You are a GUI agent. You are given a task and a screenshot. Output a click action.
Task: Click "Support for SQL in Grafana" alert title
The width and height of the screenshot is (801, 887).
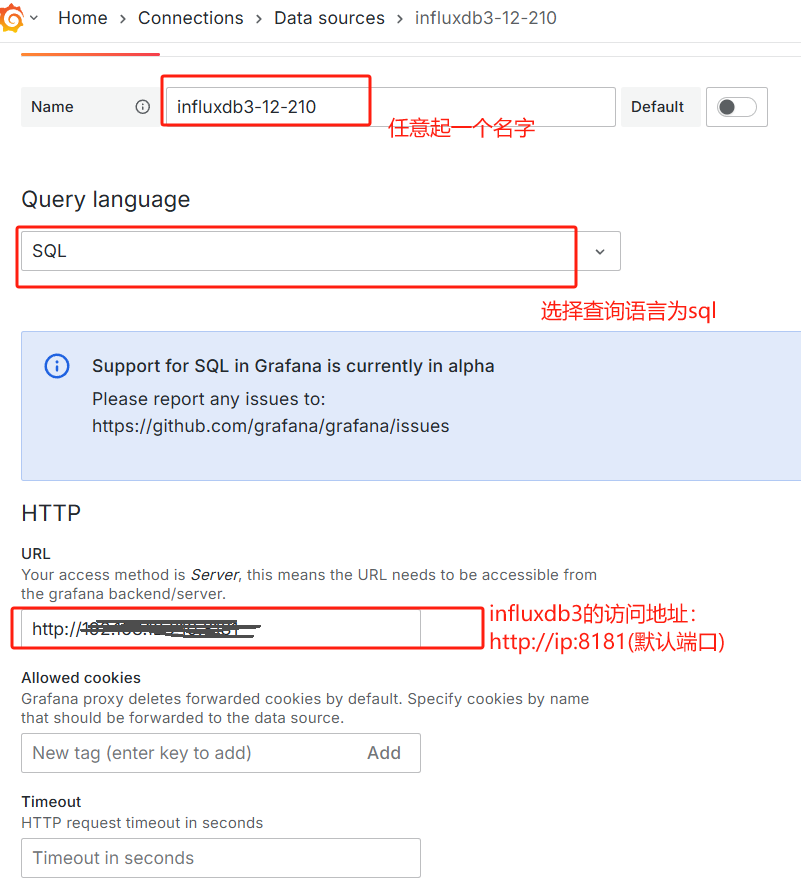pyautogui.click(x=293, y=366)
